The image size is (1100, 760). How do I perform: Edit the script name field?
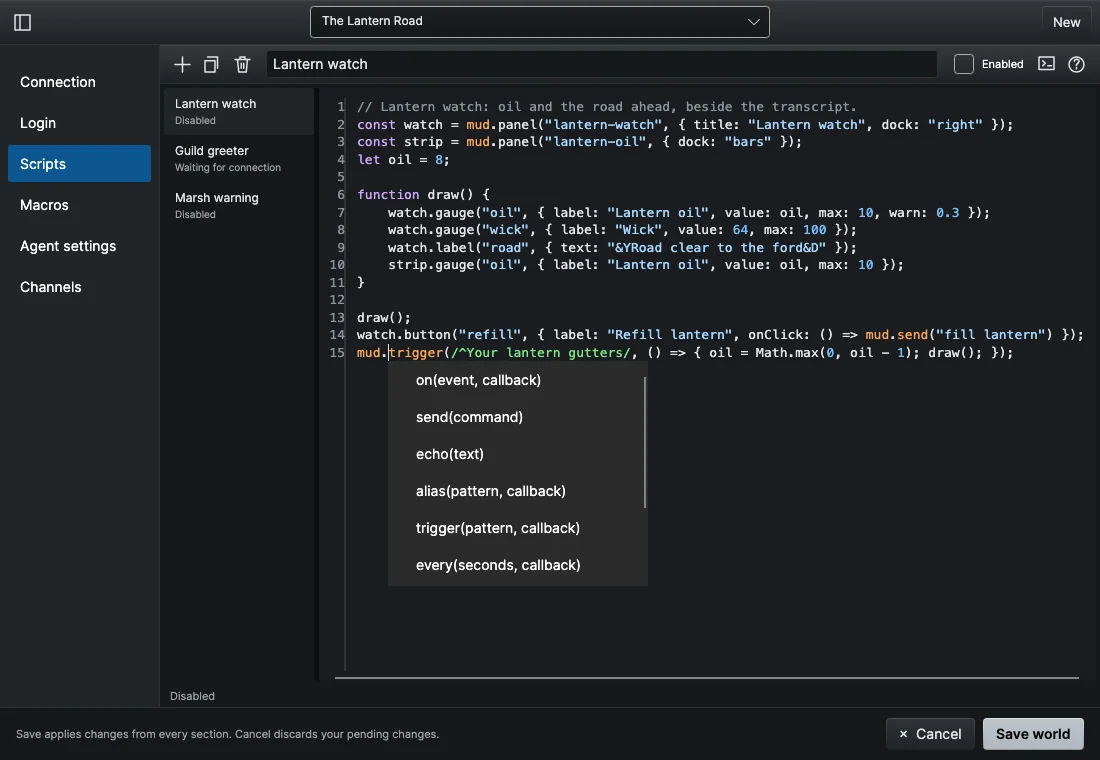(601, 64)
